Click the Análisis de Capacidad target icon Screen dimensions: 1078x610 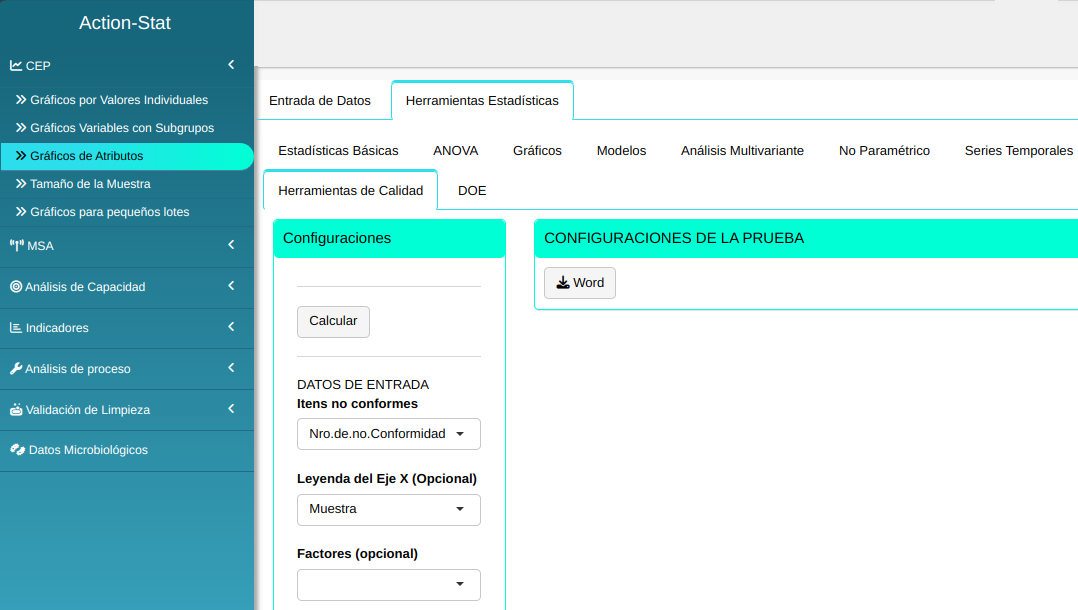click(x=16, y=287)
